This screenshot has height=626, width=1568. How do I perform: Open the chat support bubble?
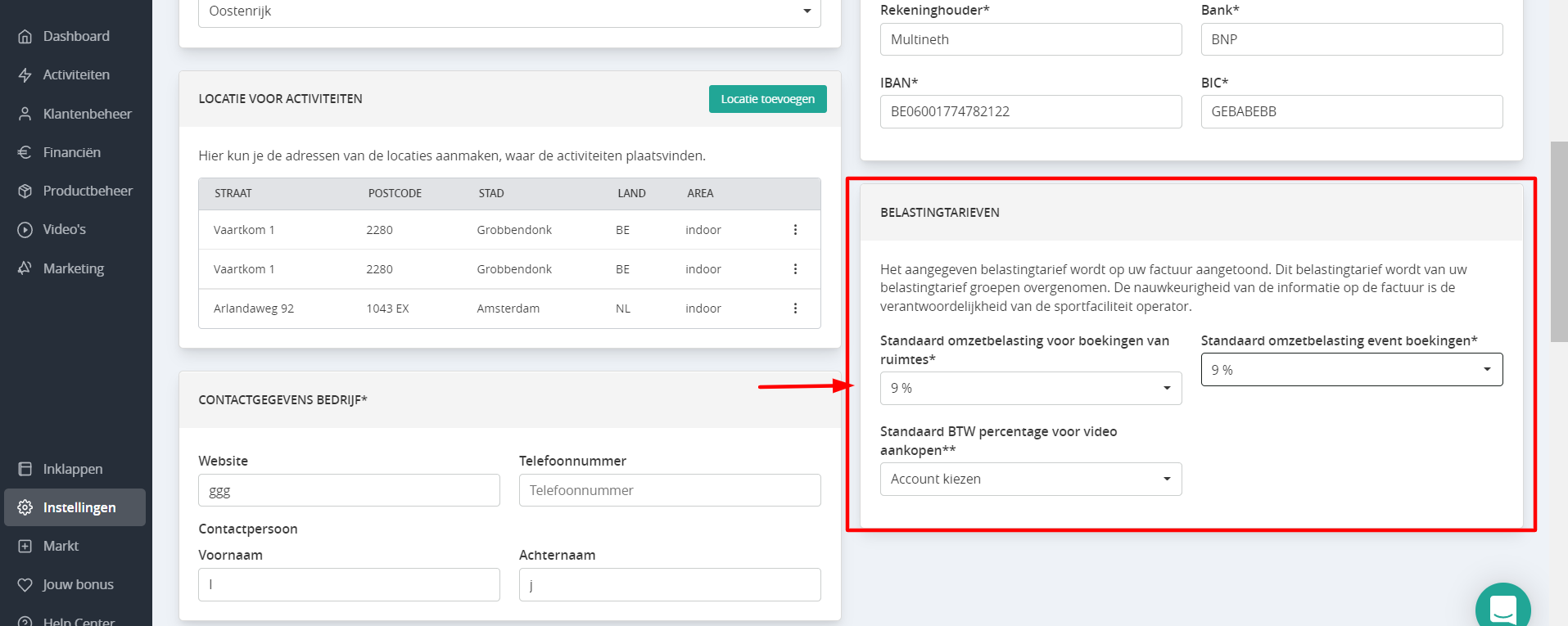(x=1503, y=607)
